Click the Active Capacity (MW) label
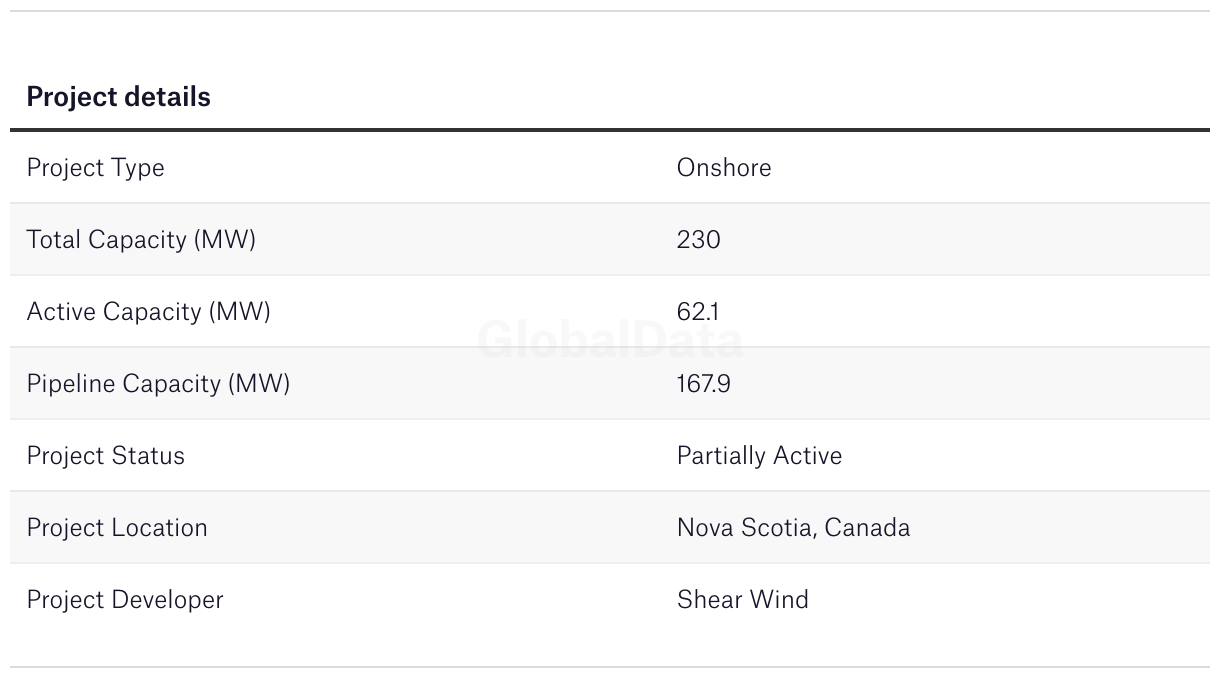Screen dimensions: 1220x678 148,312
